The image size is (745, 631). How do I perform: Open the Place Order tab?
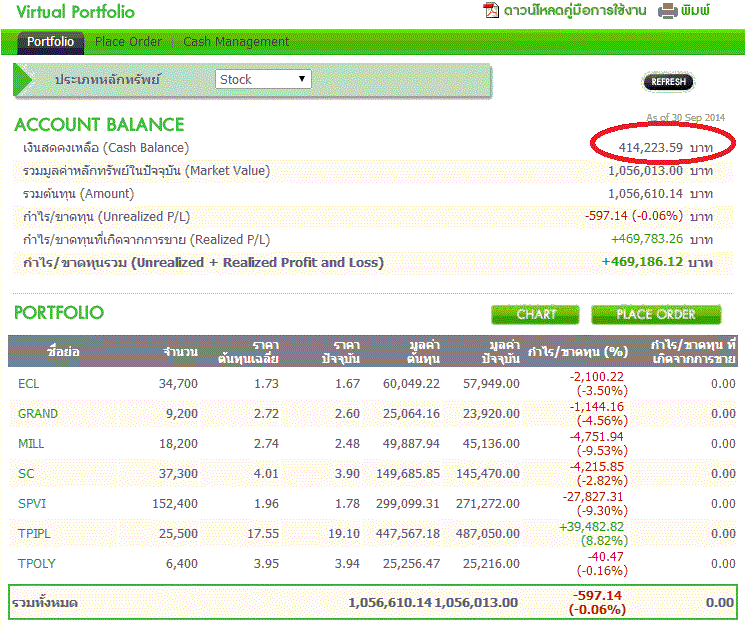128,42
